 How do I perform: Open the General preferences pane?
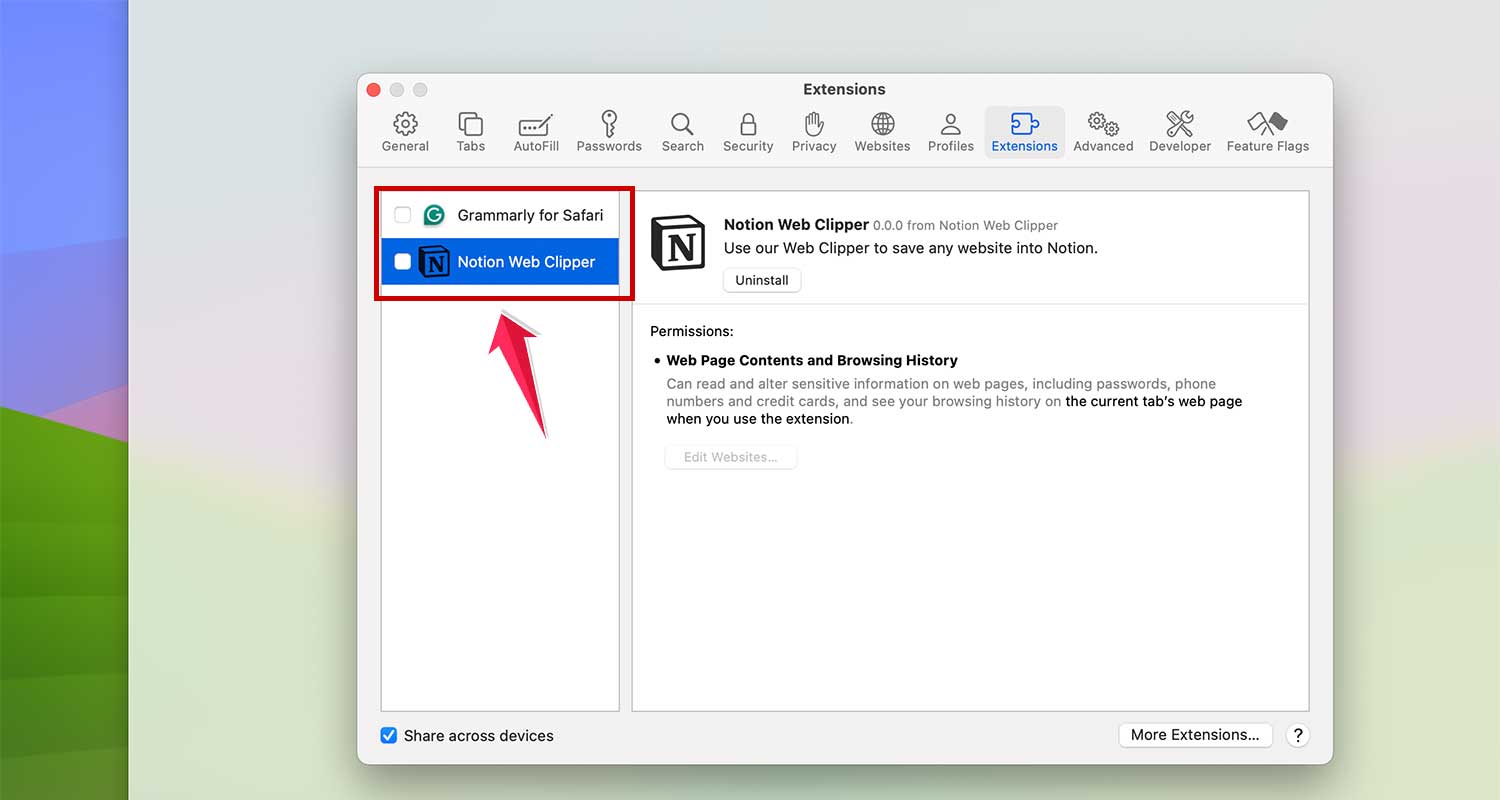click(405, 131)
